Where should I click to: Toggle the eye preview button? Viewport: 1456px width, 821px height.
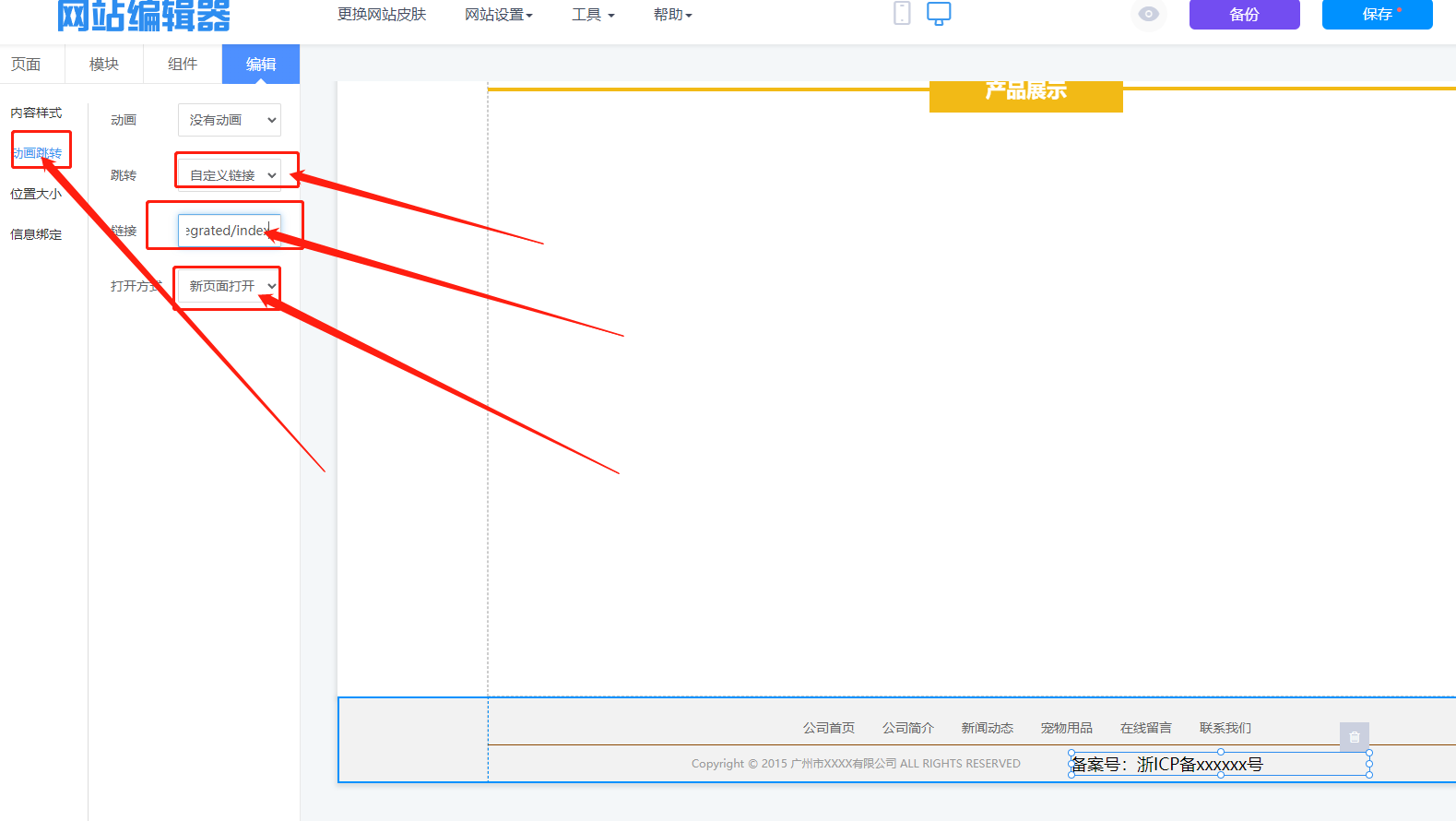coord(1148,14)
